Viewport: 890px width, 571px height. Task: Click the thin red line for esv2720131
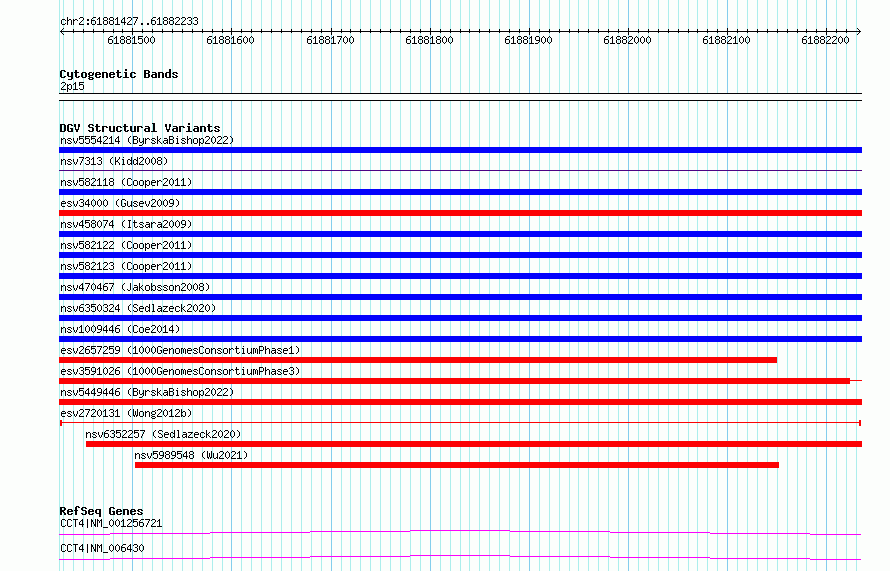460,423
